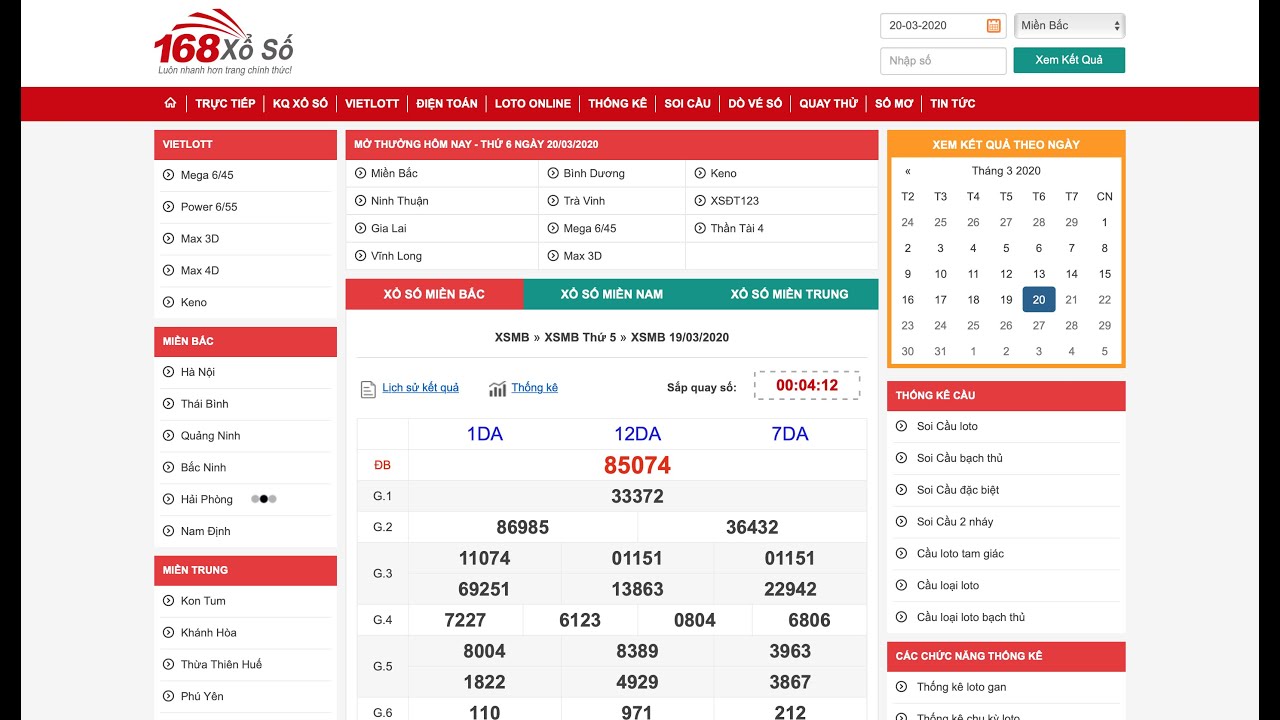Open the Ninh Thuận link in today's draws
This screenshot has width=1280, height=720.
click(x=399, y=201)
